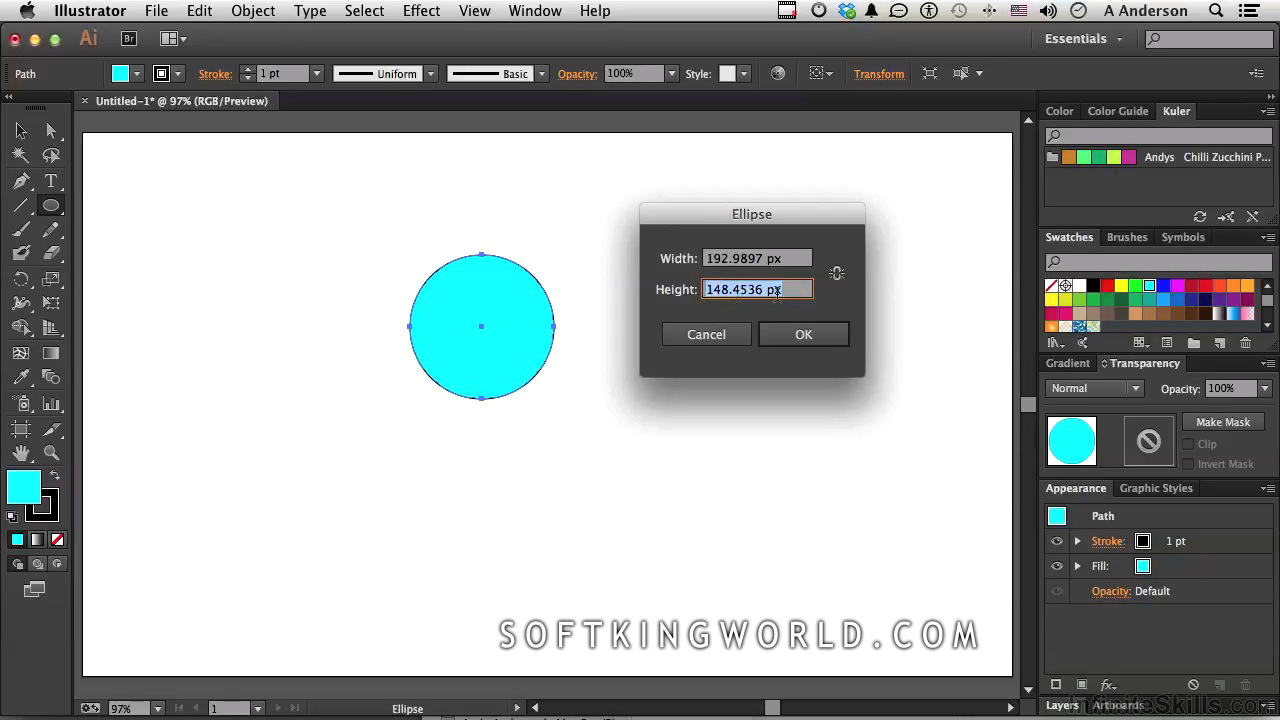Viewport: 1280px width, 720px height.
Task: Select the Eyedropper tool
Action: (21, 378)
